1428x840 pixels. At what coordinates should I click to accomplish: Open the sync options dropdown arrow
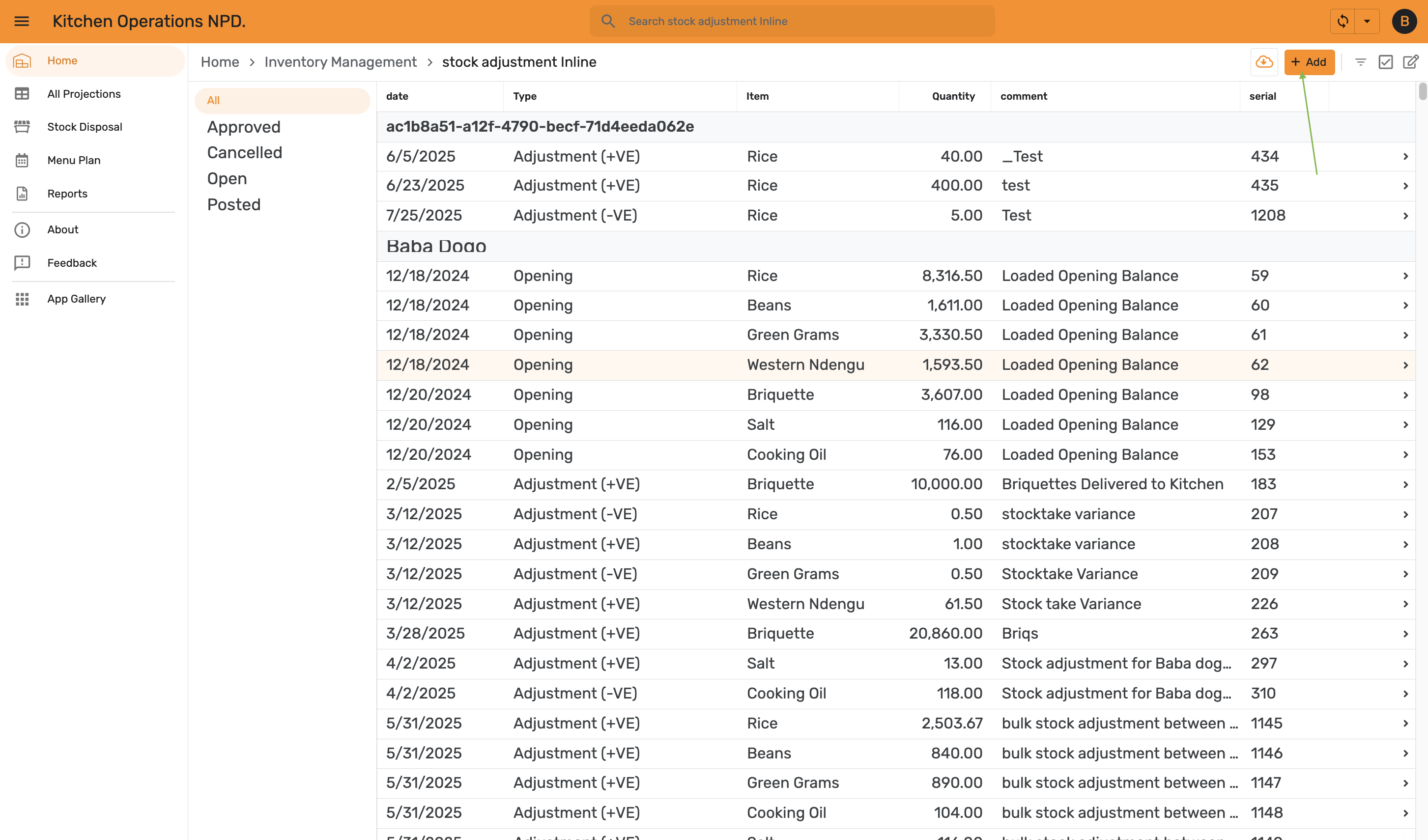click(1367, 22)
